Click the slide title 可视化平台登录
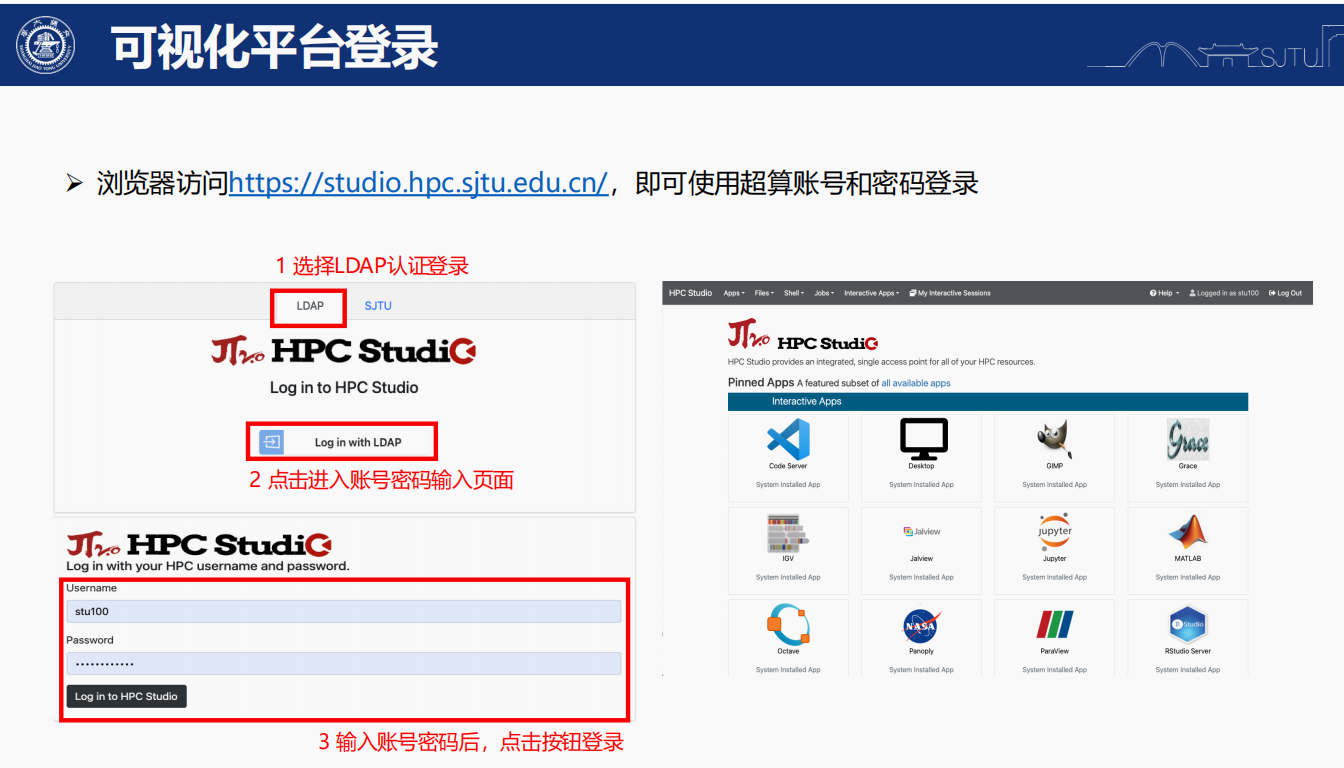Image resolution: width=1344 pixels, height=768 pixels. 275,45
